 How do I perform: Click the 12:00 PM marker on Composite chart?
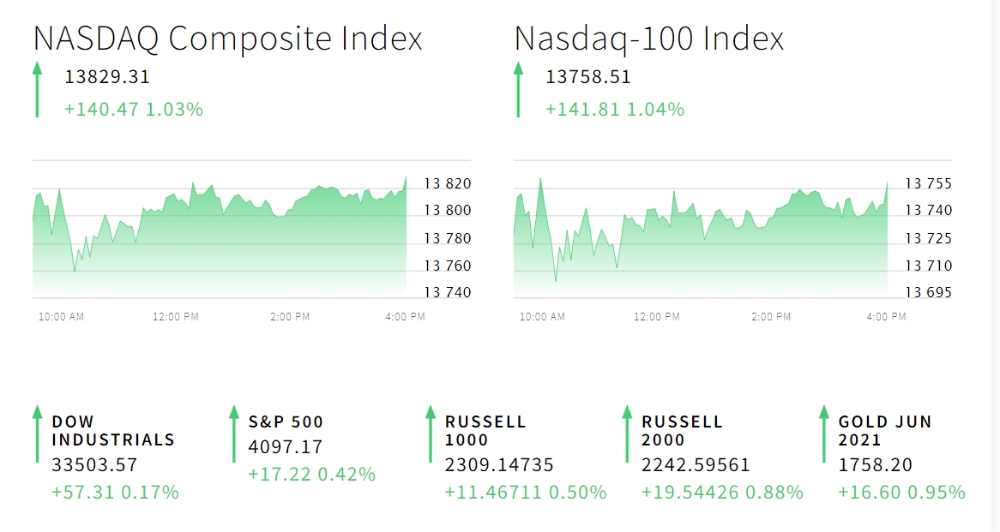175,317
